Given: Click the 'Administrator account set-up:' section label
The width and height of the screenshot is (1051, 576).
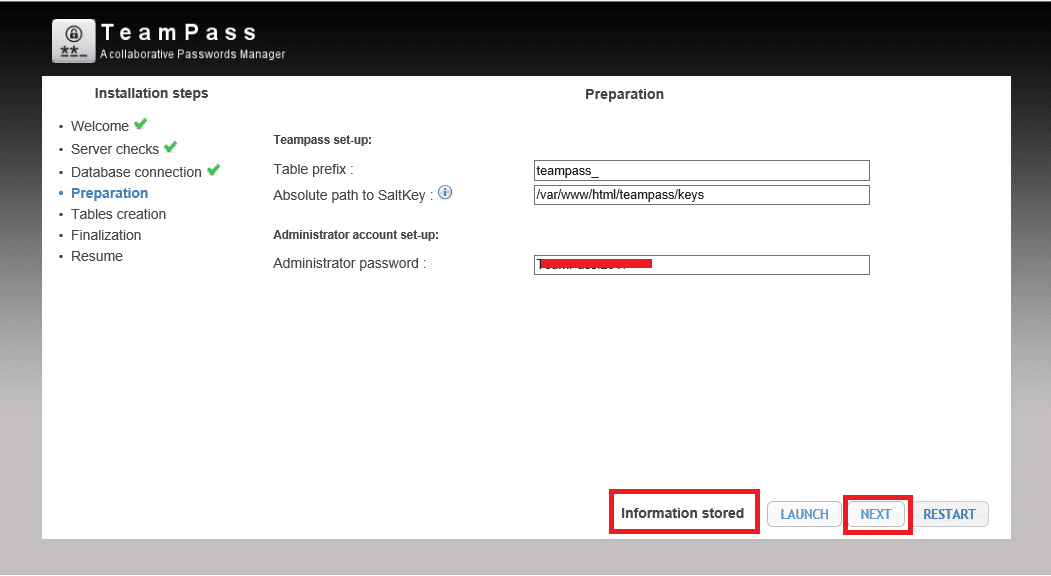Looking at the screenshot, I should coord(356,235).
